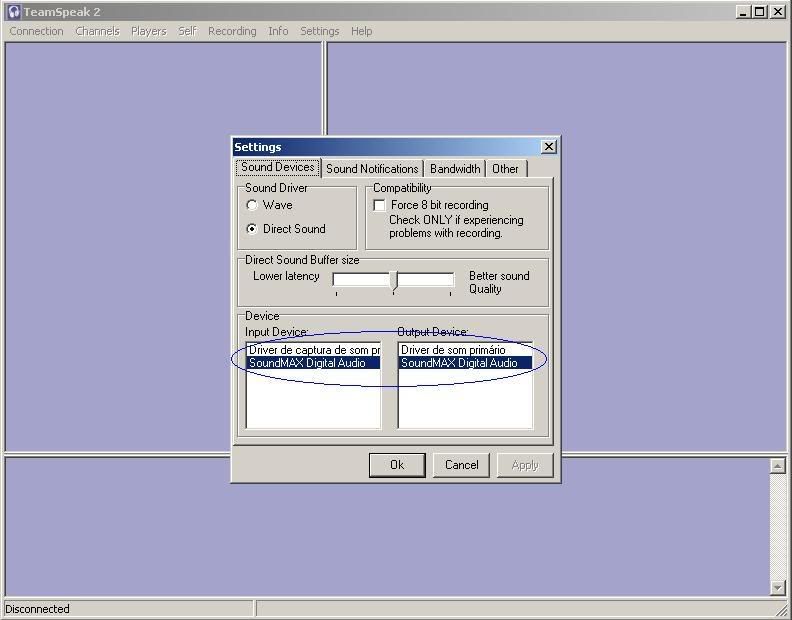Switch to the Sound Devices tab
792x620 pixels.
pos(278,167)
